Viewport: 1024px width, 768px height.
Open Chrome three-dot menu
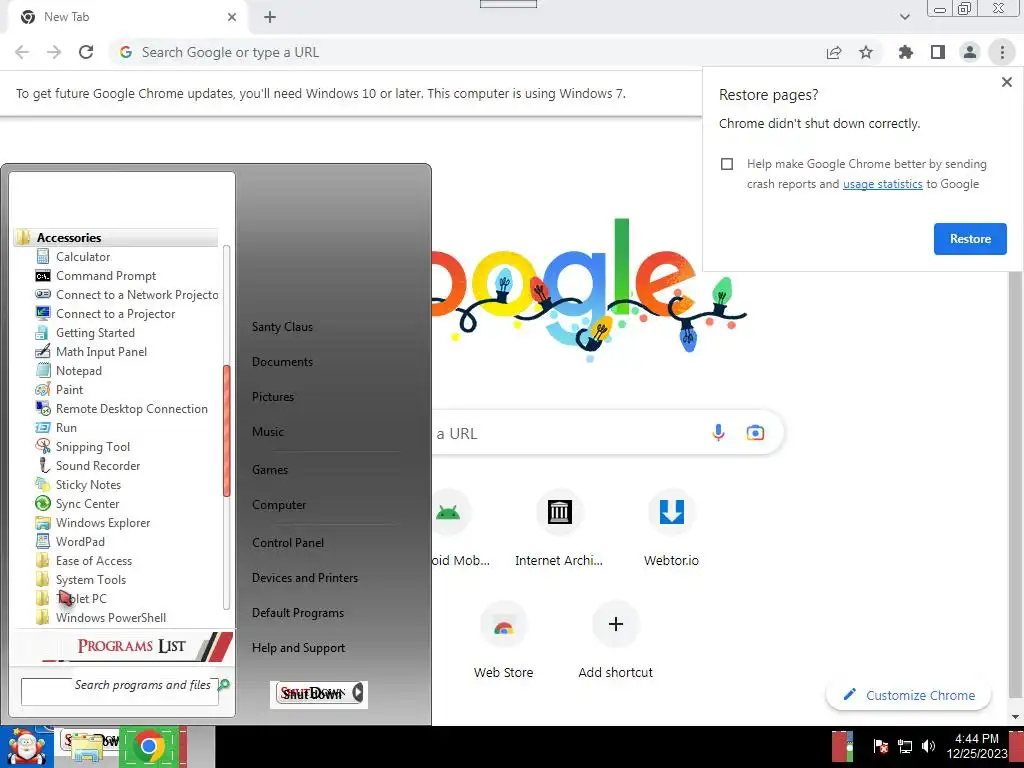[1002, 52]
